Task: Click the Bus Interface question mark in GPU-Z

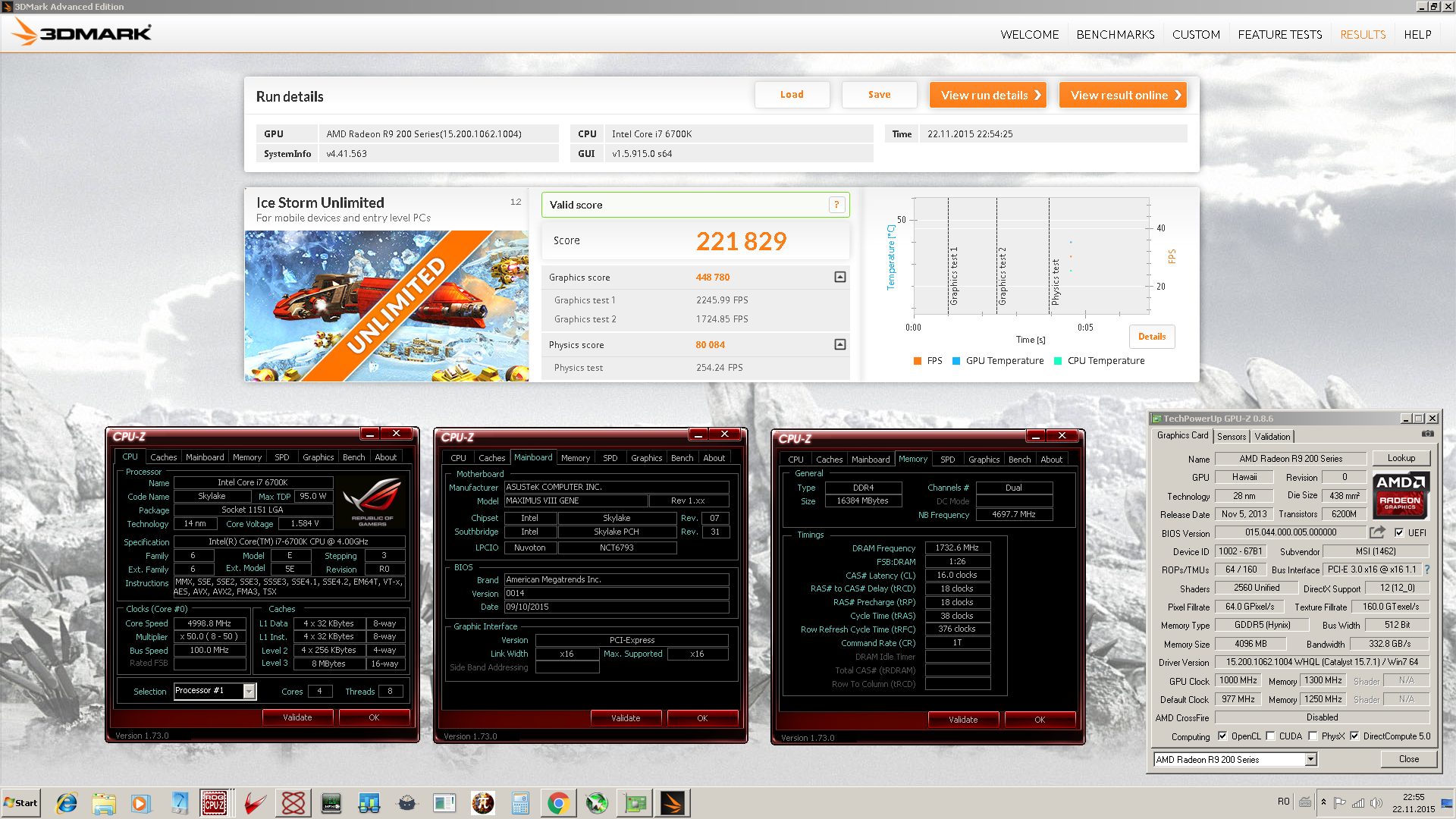Action: point(1426,570)
